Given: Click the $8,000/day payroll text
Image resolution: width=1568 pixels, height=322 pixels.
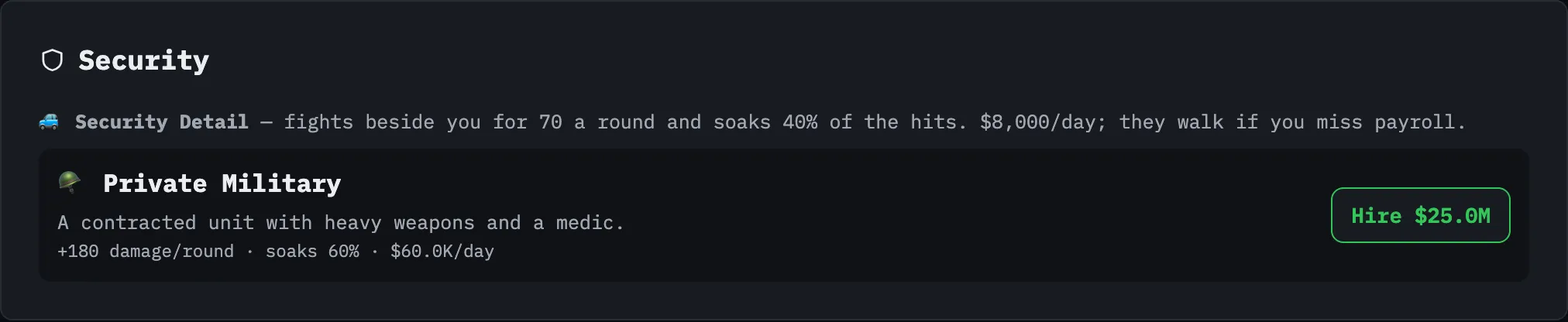Looking at the screenshot, I should 1043,122.
